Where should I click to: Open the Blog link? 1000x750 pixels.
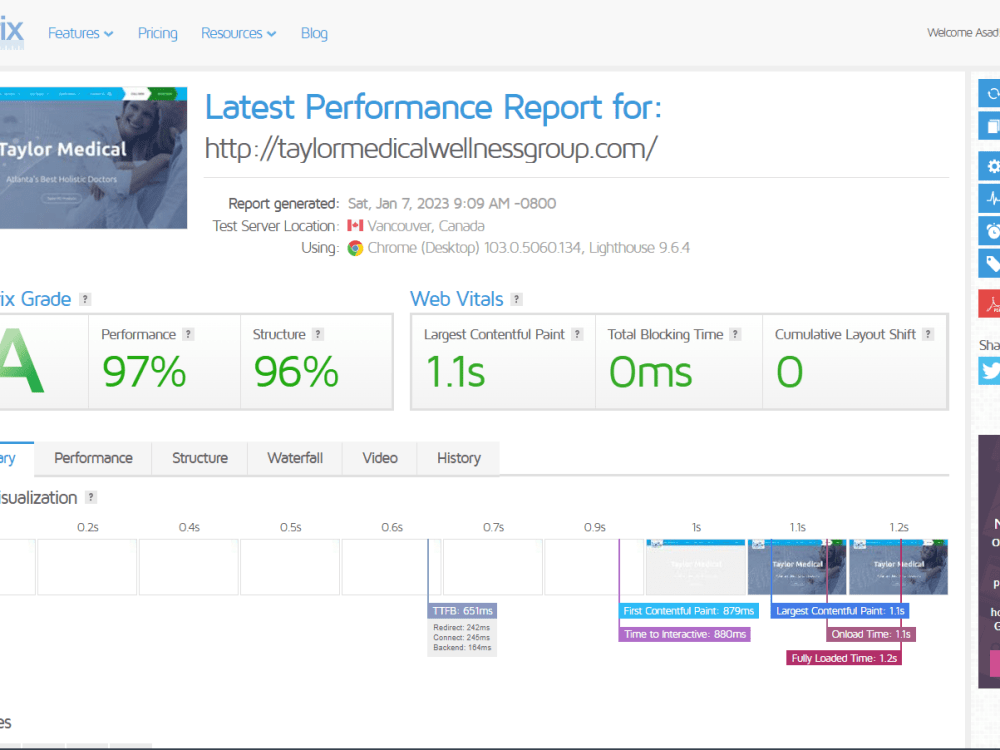click(x=314, y=33)
